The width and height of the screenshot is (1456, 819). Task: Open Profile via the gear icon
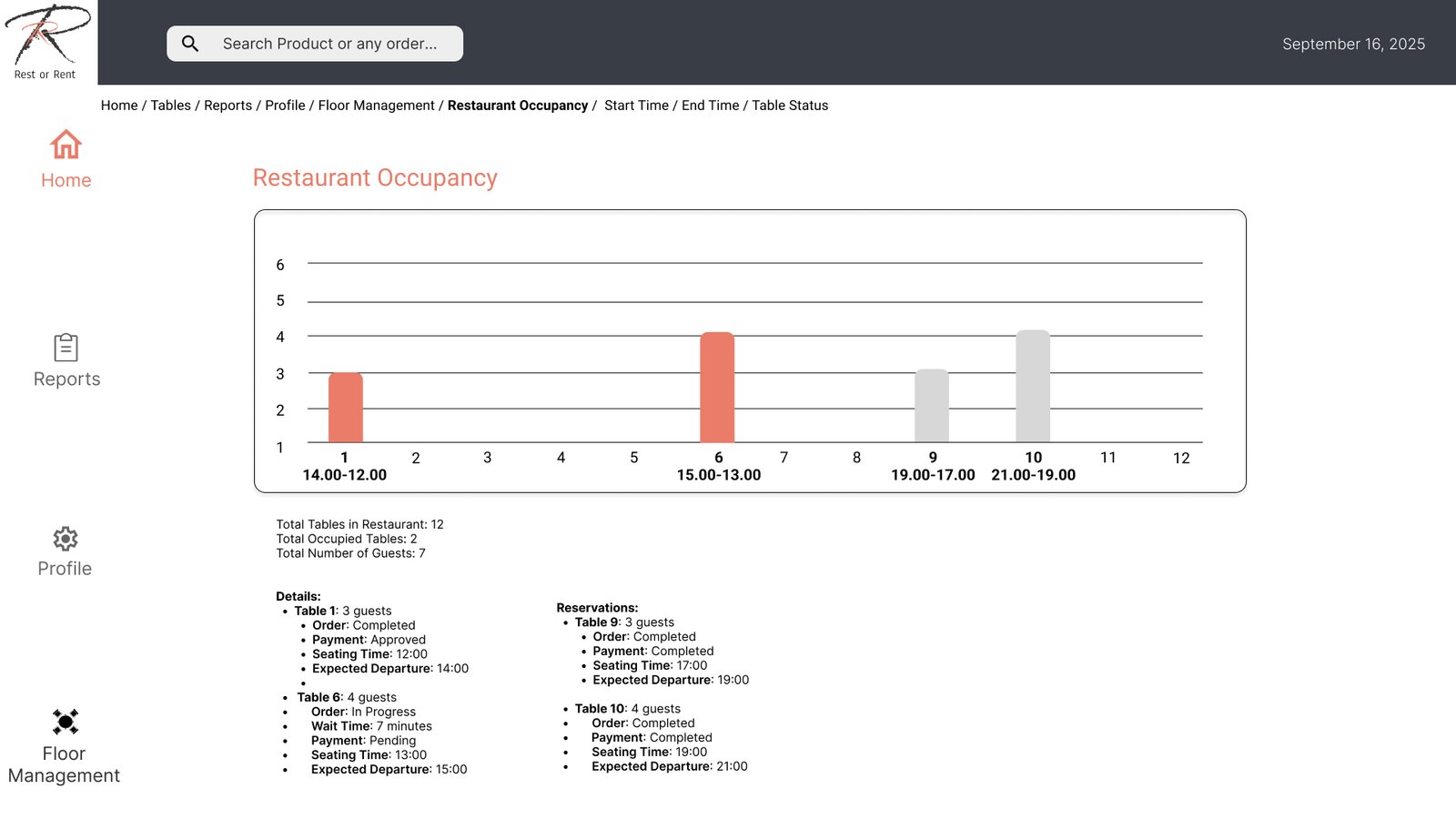(66, 539)
